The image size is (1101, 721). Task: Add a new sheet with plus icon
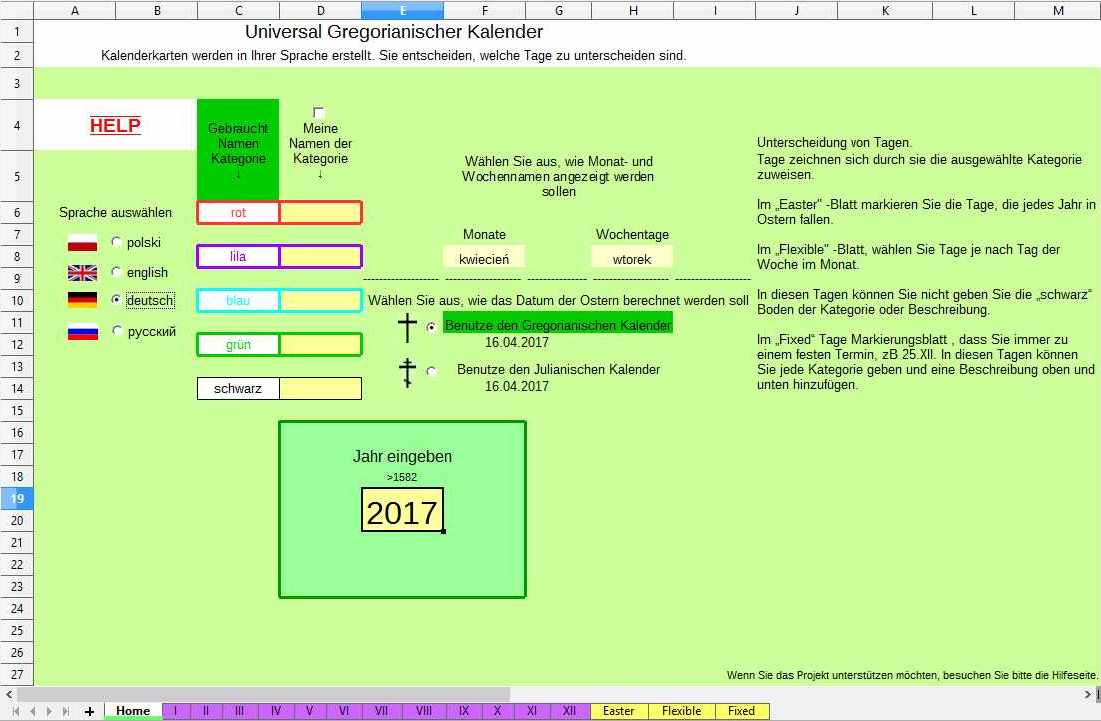[x=89, y=711]
